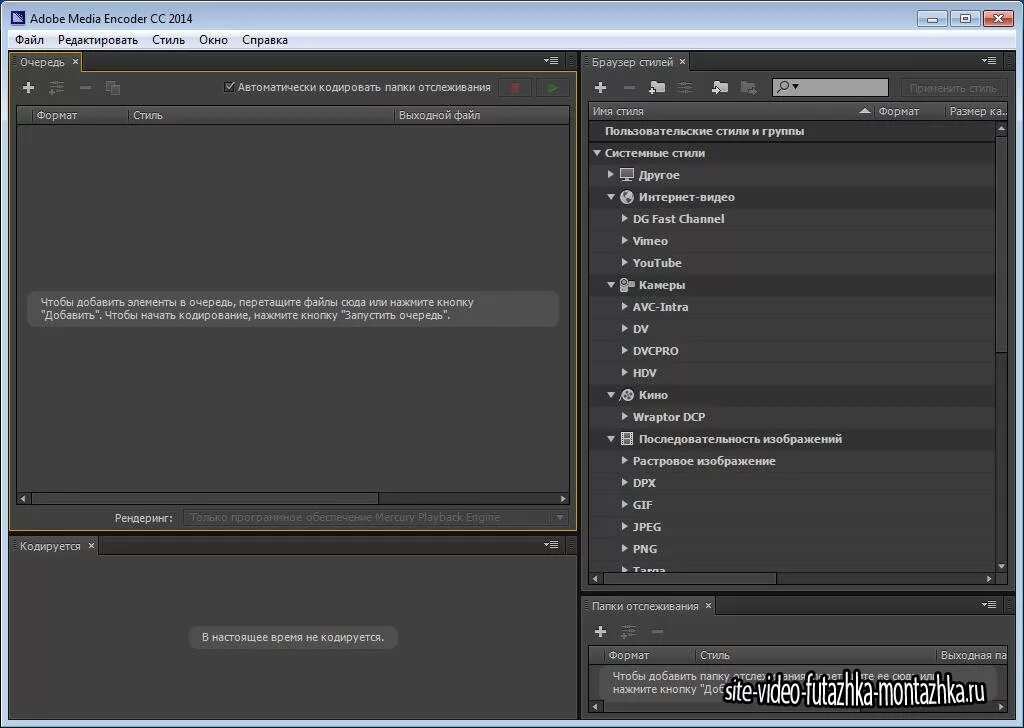
Task: Expand JPEG presets
Action: pos(624,526)
